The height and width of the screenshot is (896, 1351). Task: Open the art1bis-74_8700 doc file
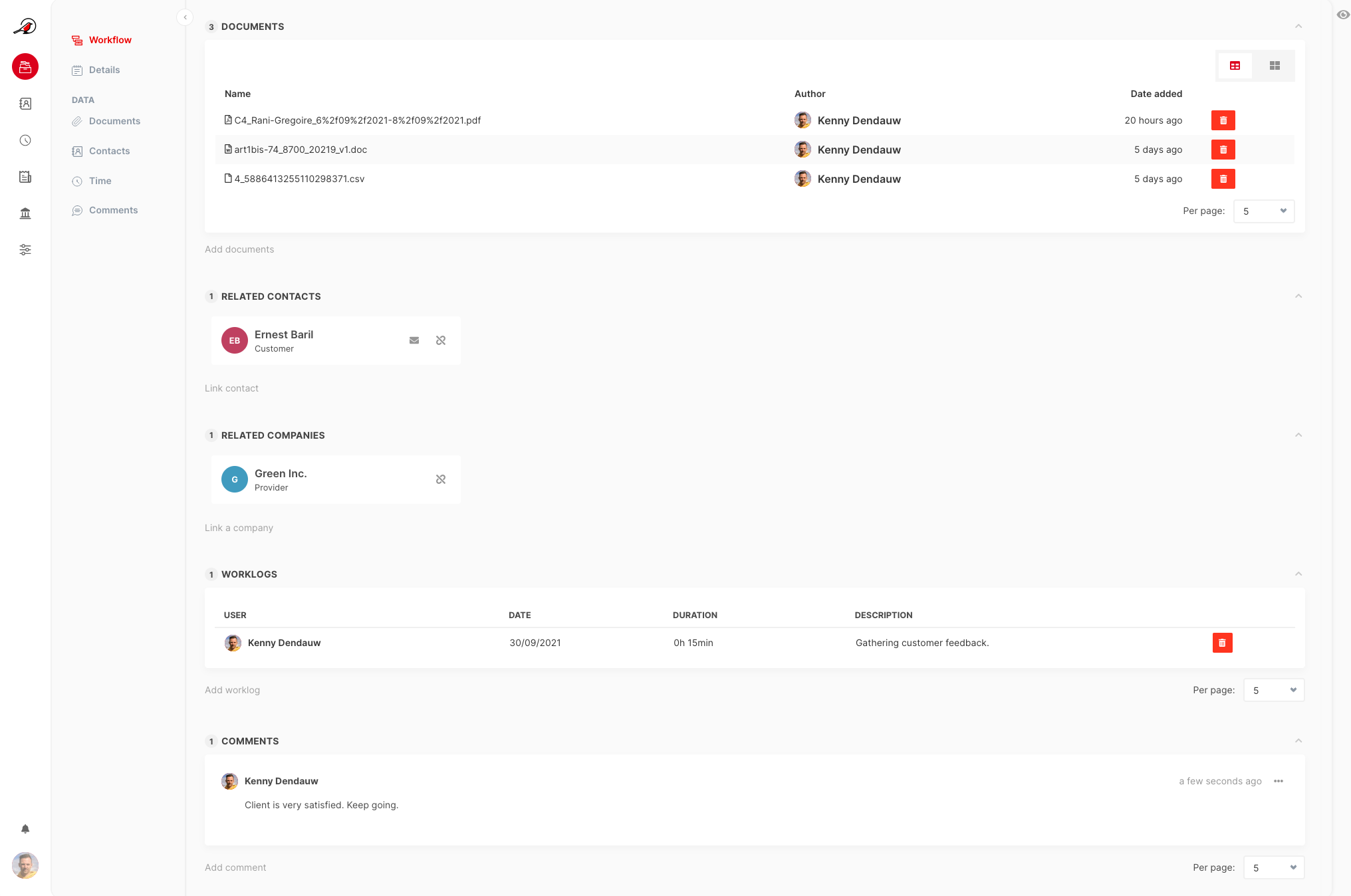(x=301, y=150)
